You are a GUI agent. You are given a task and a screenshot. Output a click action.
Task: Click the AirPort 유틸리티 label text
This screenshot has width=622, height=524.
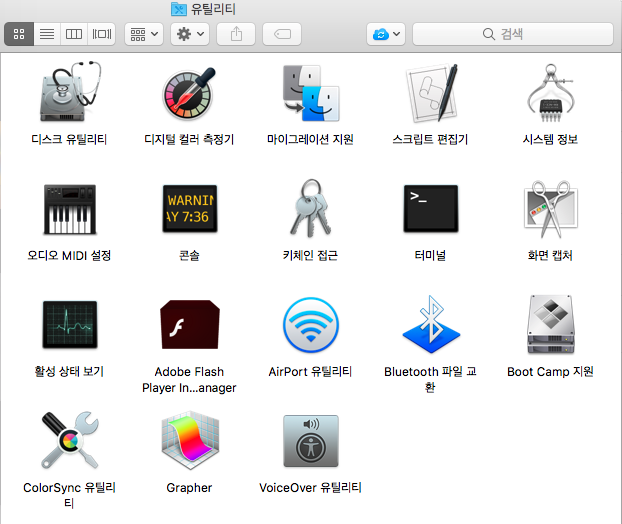pyautogui.click(x=310, y=372)
